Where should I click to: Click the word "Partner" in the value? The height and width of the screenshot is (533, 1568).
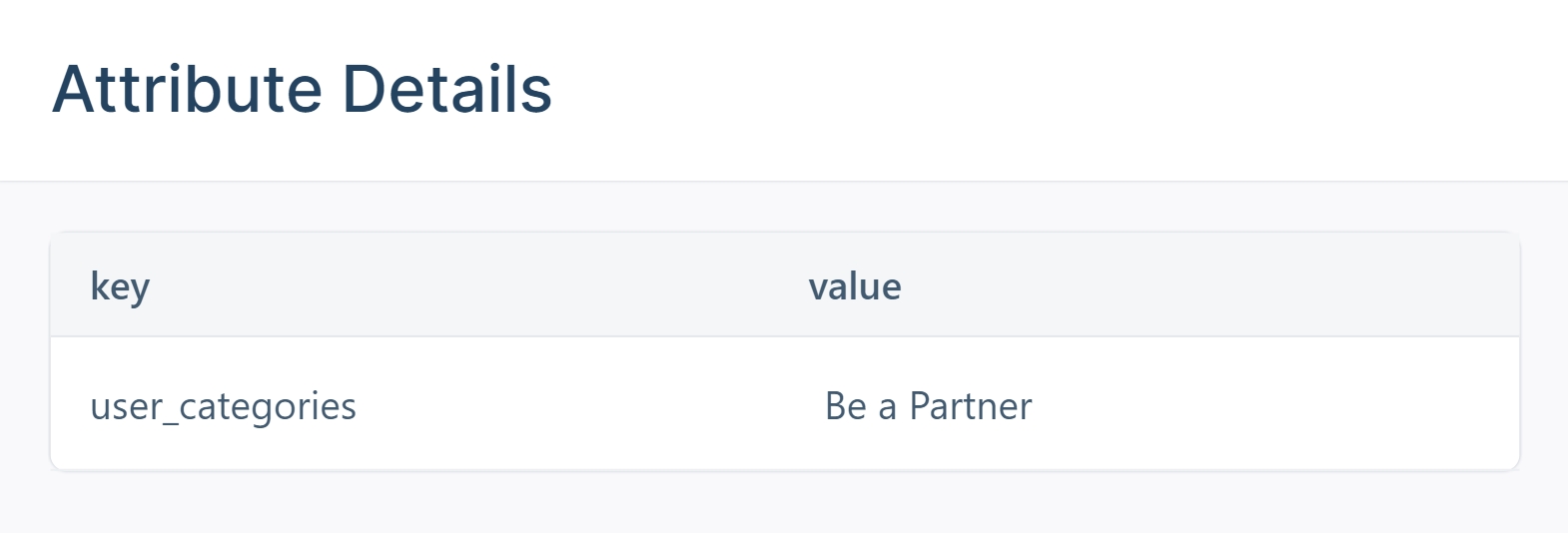point(970,406)
